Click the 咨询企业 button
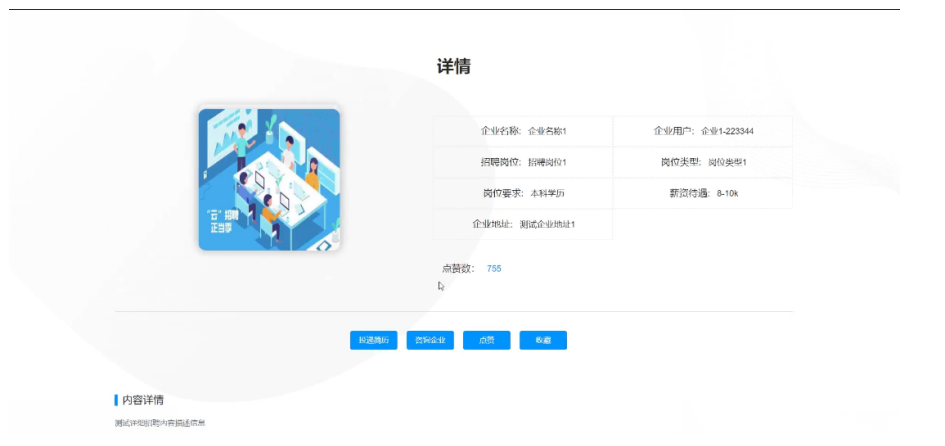This screenshot has width=945, height=446. tap(430, 340)
